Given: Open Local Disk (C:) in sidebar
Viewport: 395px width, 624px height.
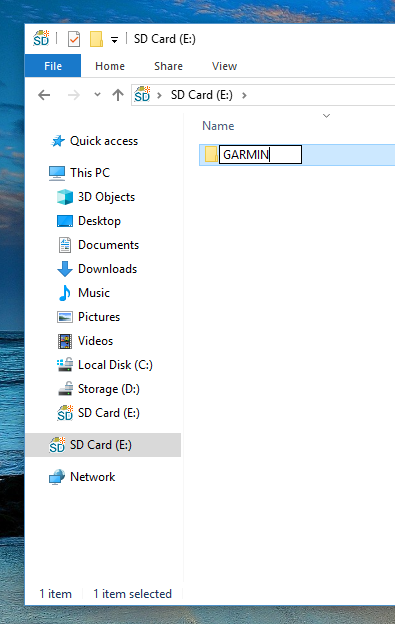Looking at the screenshot, I should tap(115, 365).
